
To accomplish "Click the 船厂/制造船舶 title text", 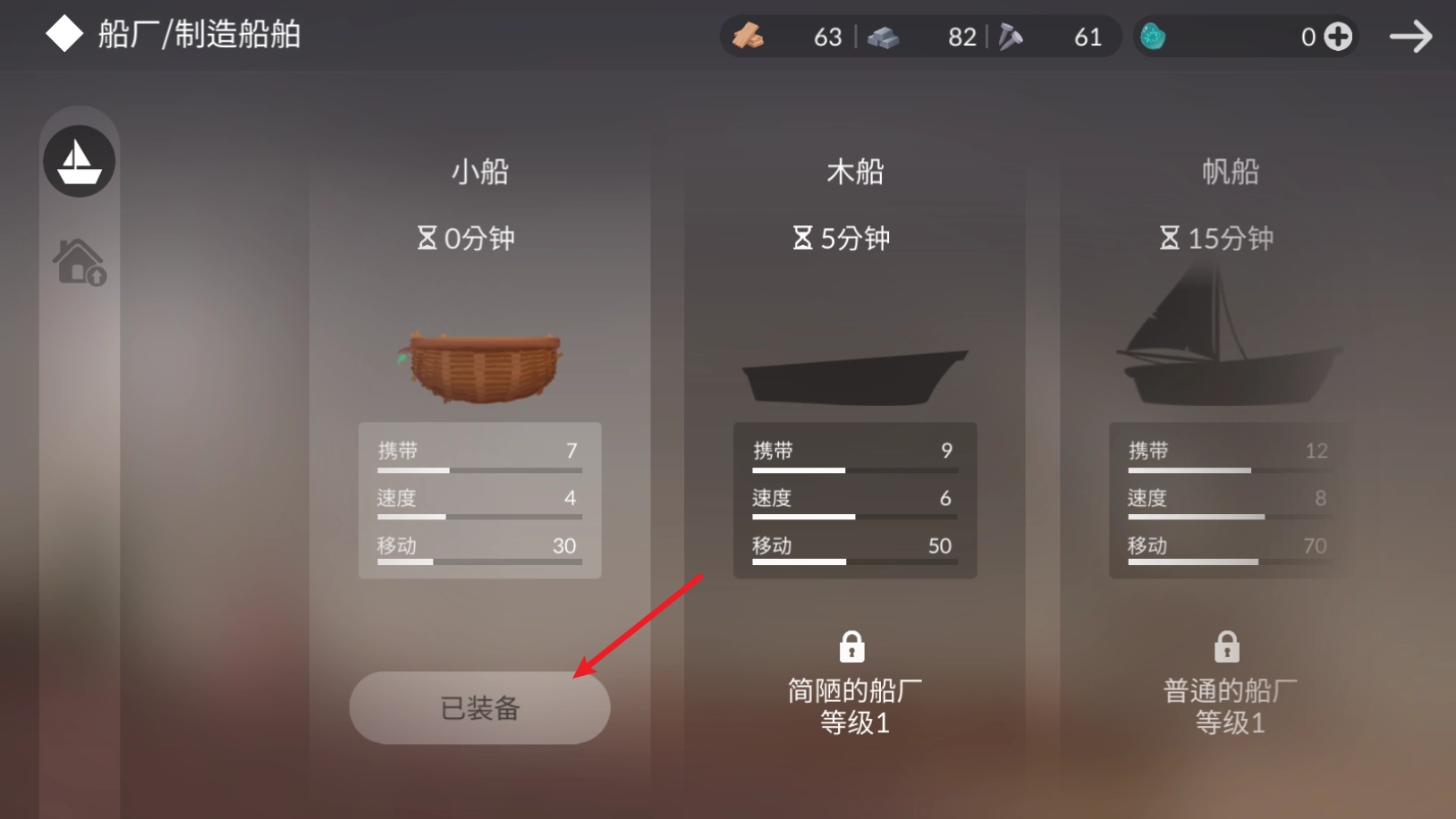I will [x=199, y=34].
